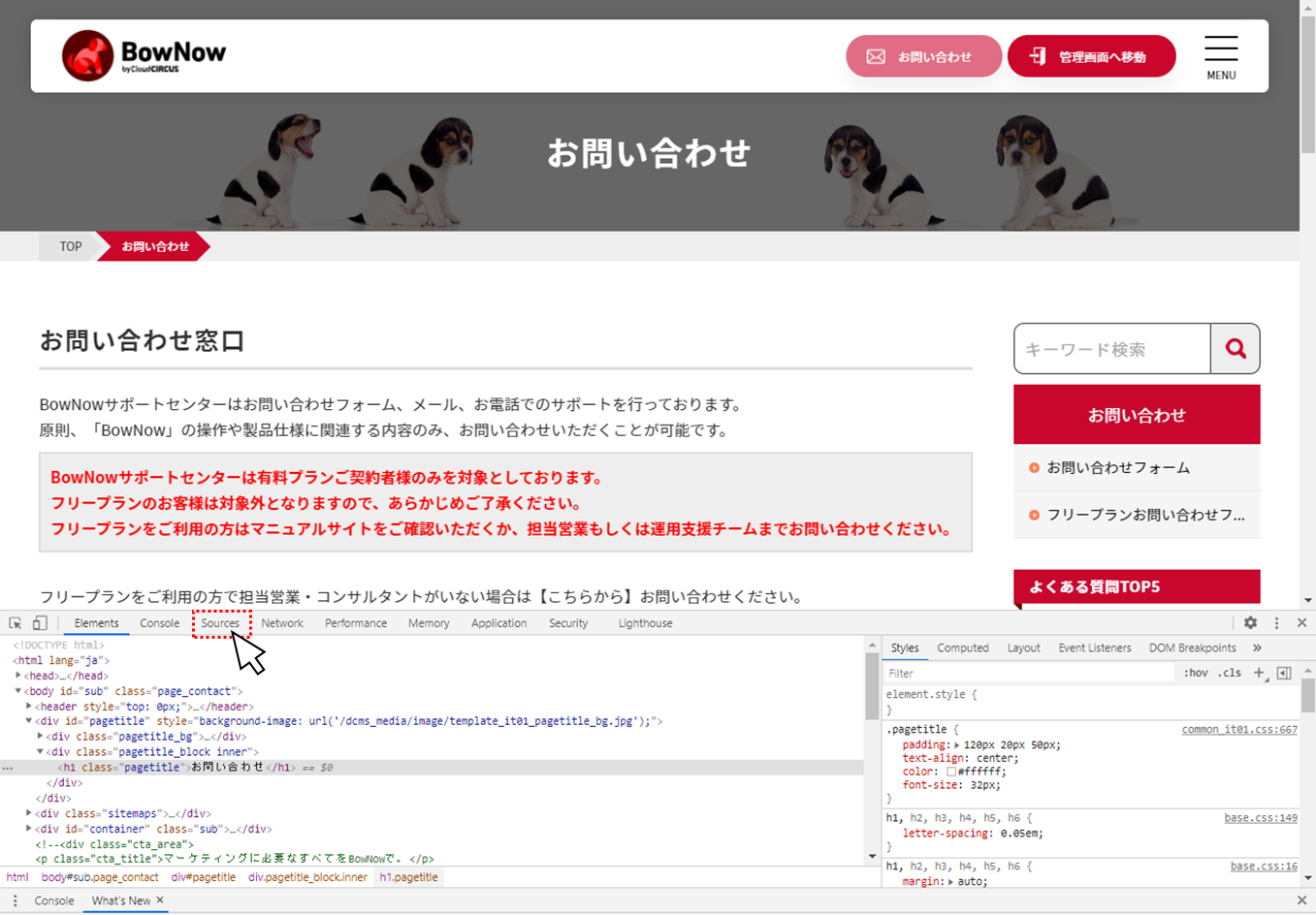Expand the header element node

pos(29,707)
